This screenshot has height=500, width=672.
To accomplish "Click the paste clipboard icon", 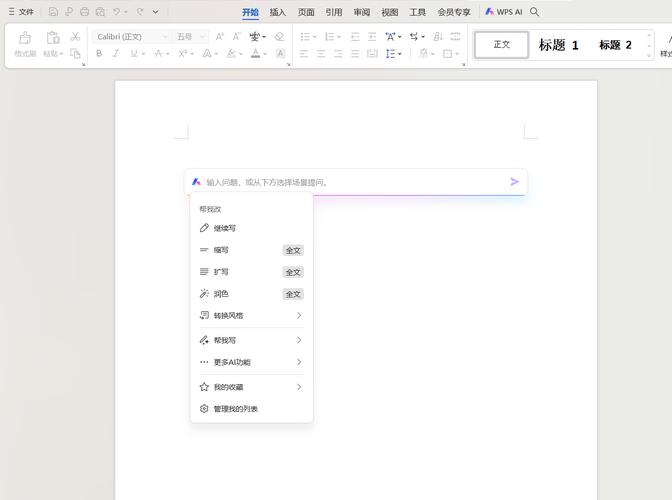I will click(53, 38).
